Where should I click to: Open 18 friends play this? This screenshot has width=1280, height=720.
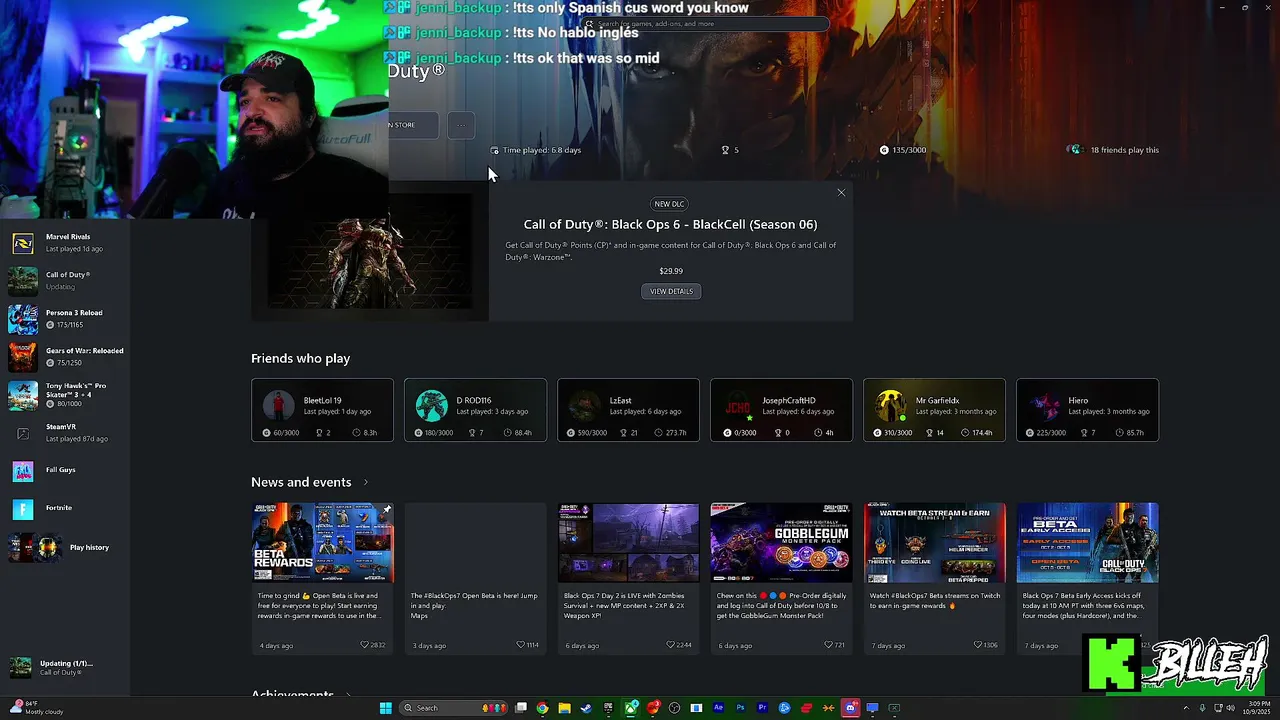(x=1113, y=150)
